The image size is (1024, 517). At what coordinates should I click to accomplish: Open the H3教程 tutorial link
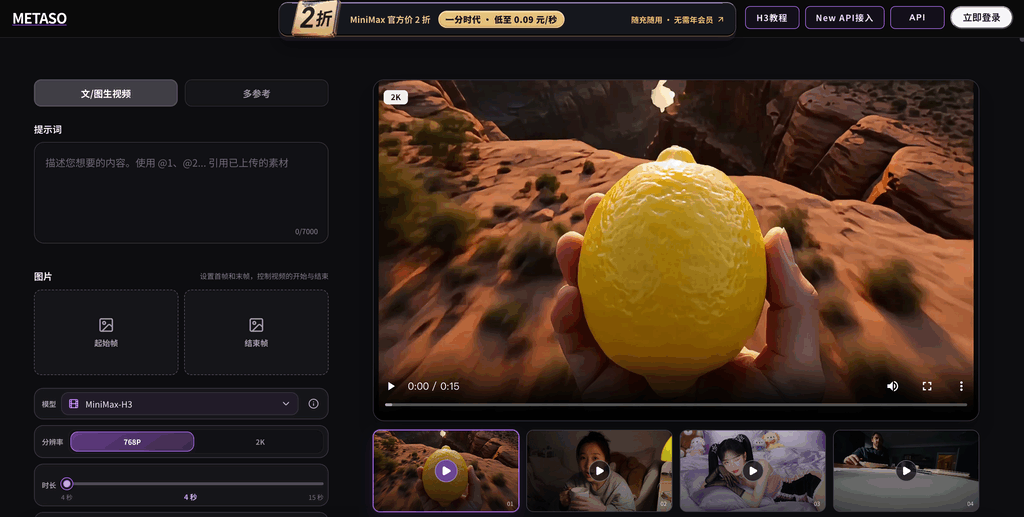coord(772,18)
